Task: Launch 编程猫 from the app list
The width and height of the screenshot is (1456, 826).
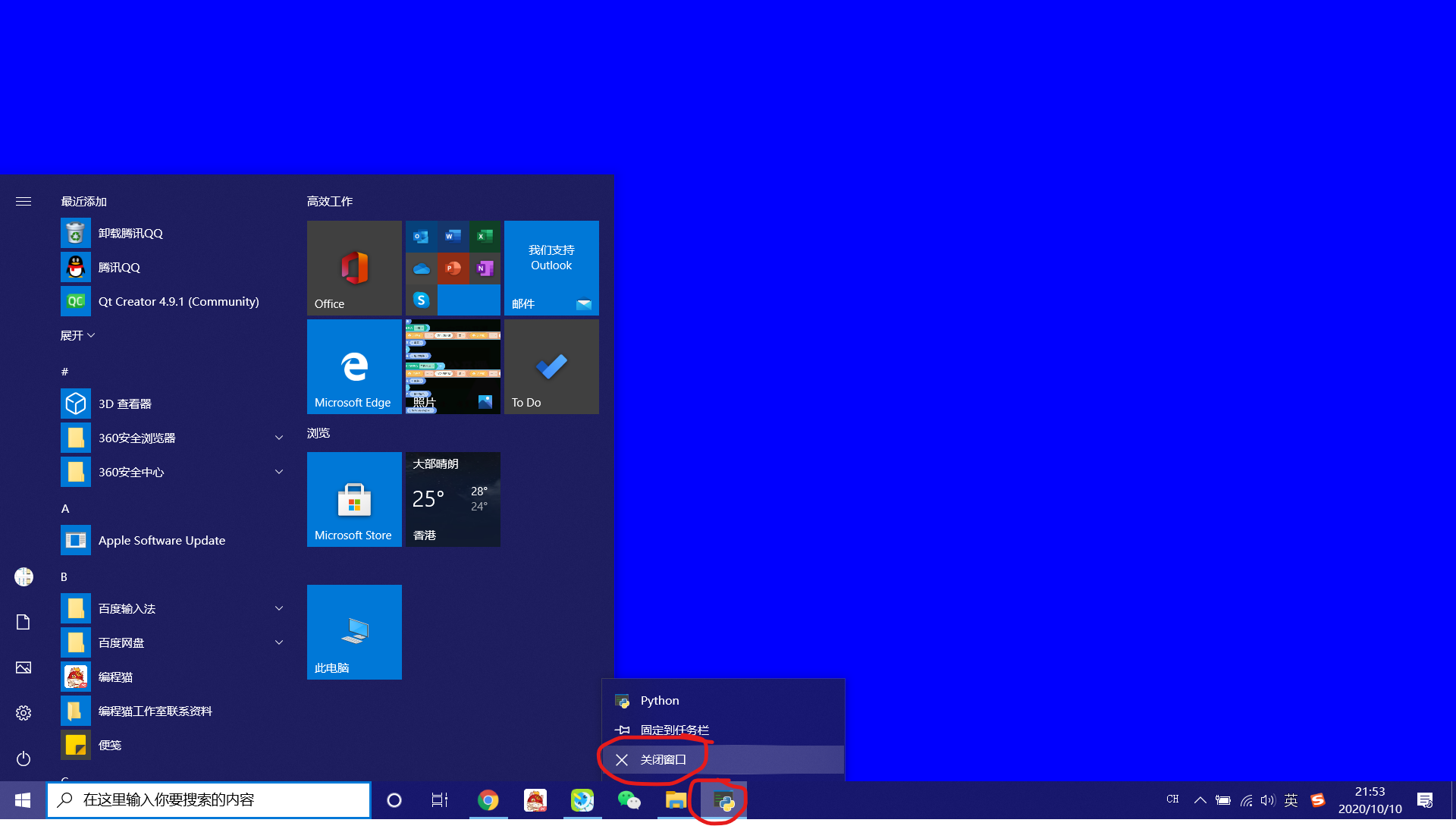Action: (x=174, y=677)
